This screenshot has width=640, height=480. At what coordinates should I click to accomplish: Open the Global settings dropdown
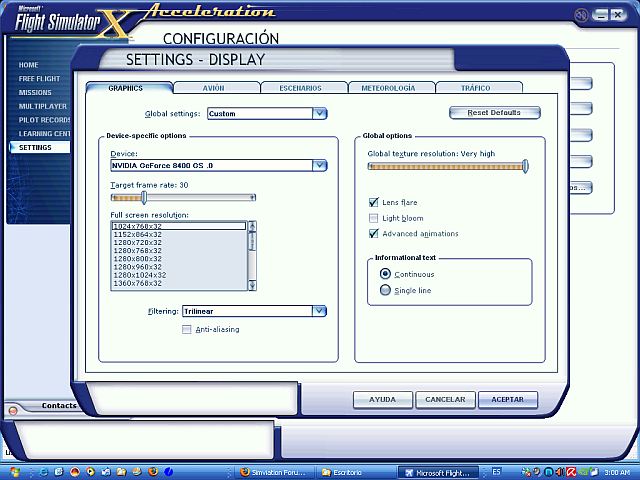pos(319,114)
